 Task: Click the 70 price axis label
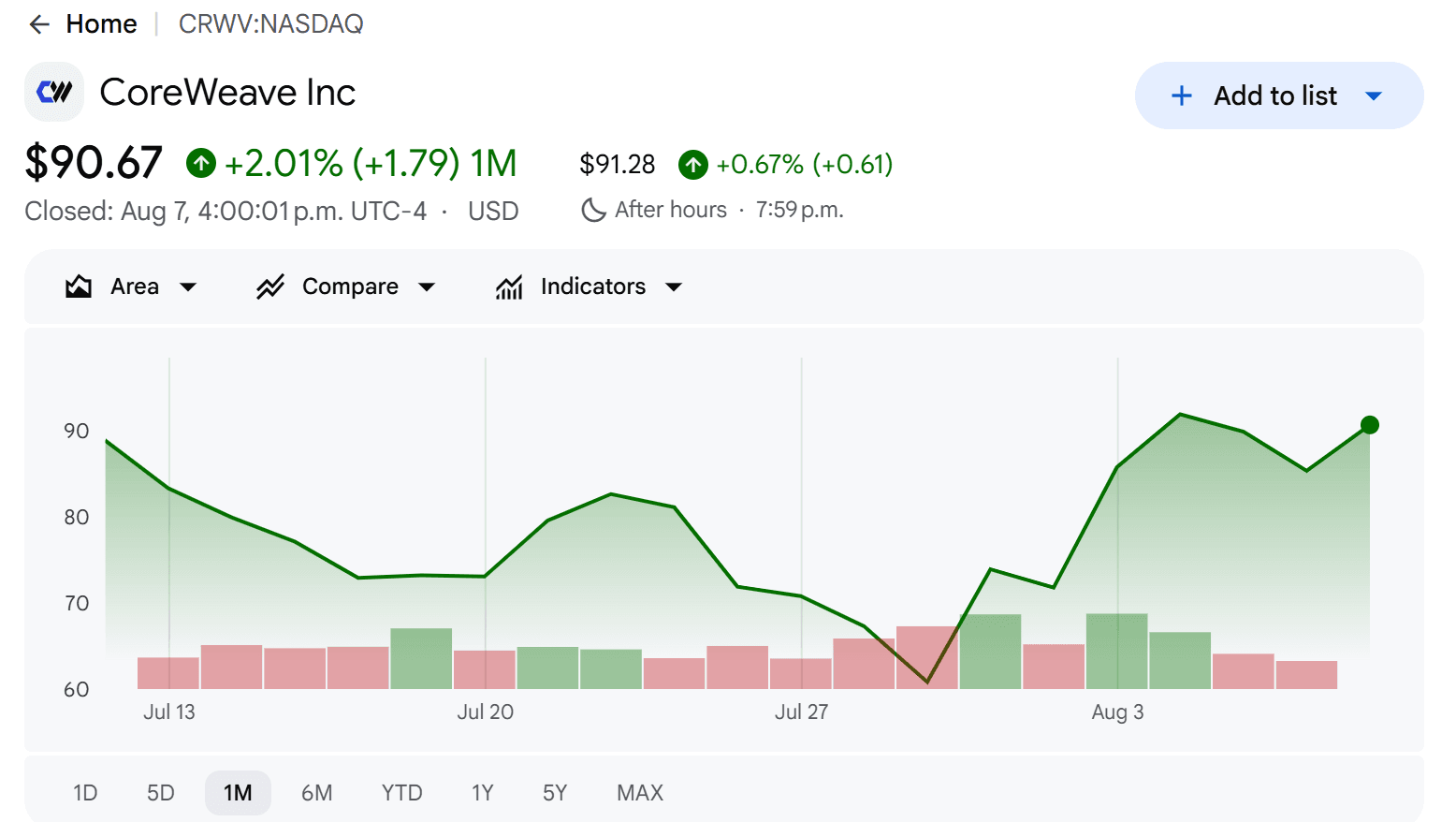(x=77, y=604)
